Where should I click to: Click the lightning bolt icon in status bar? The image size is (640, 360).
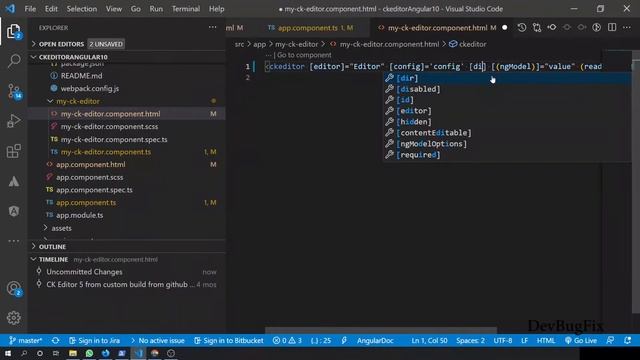click(344, 340)
